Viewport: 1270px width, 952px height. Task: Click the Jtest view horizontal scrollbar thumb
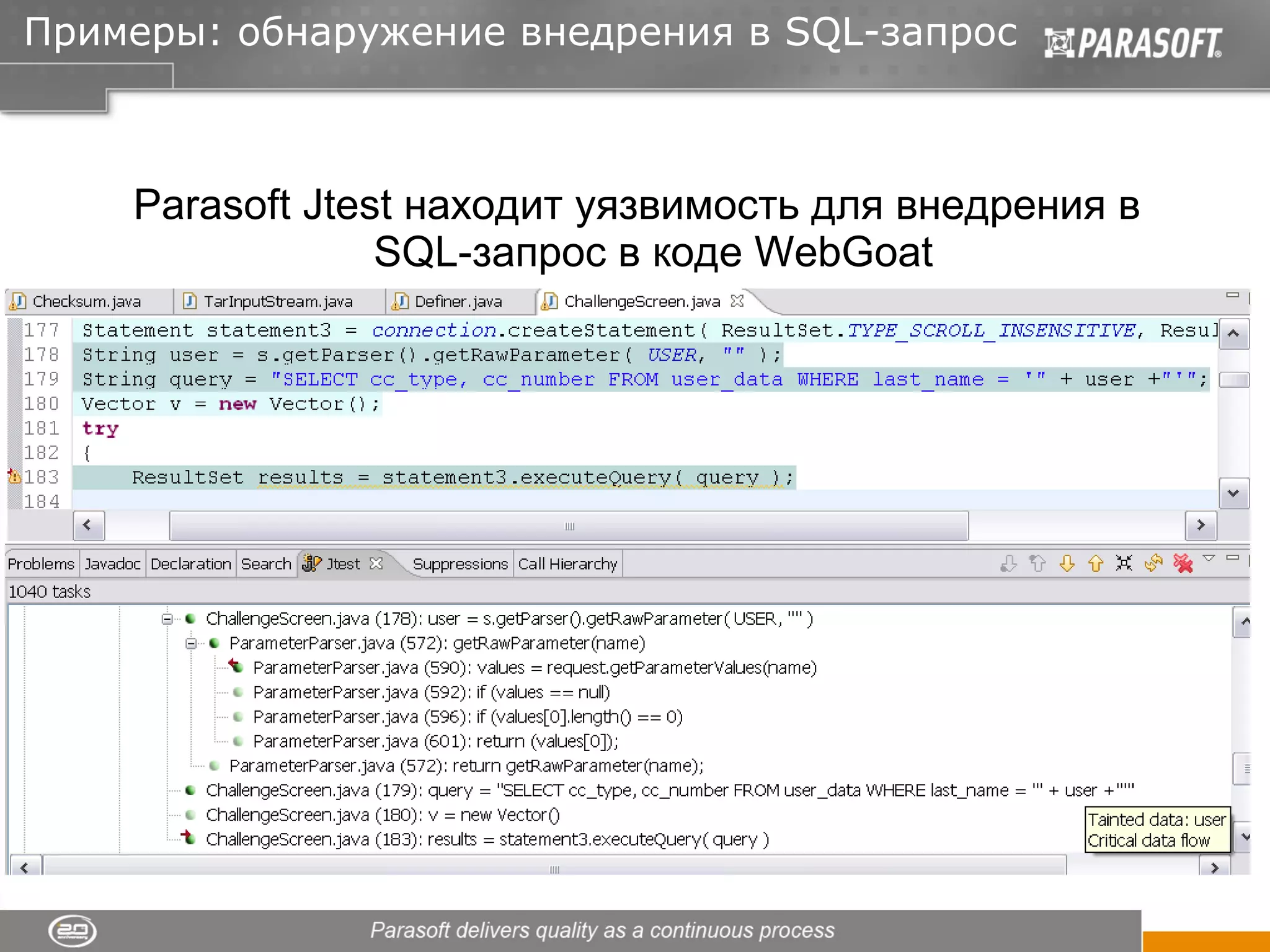click(555, 867)
